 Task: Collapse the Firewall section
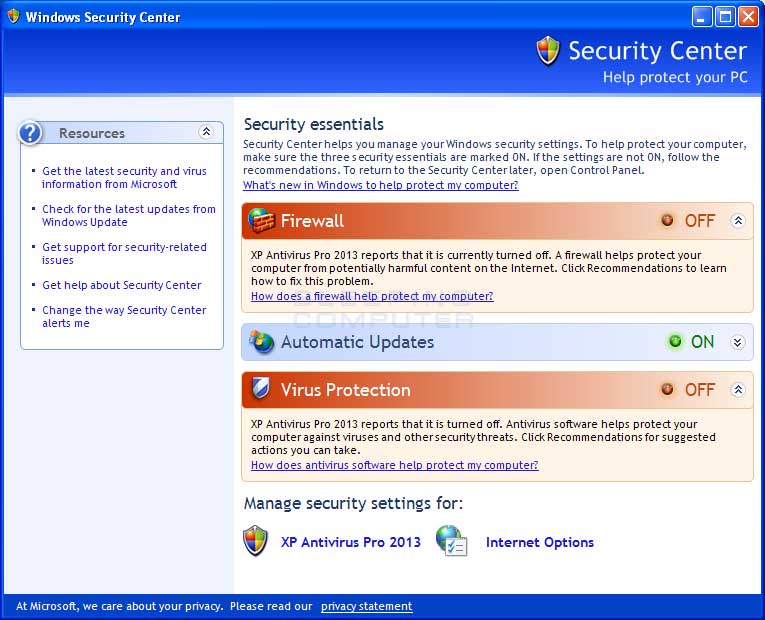pos(738,220)
